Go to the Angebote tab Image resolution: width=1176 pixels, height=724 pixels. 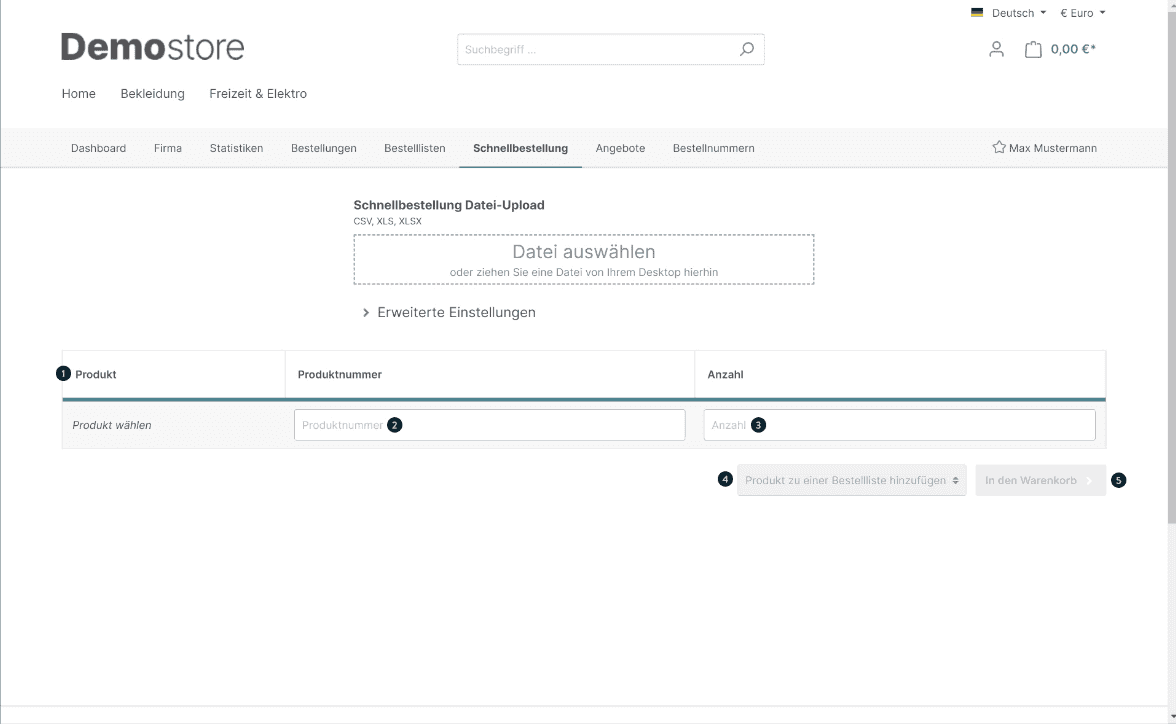[620, 148]
